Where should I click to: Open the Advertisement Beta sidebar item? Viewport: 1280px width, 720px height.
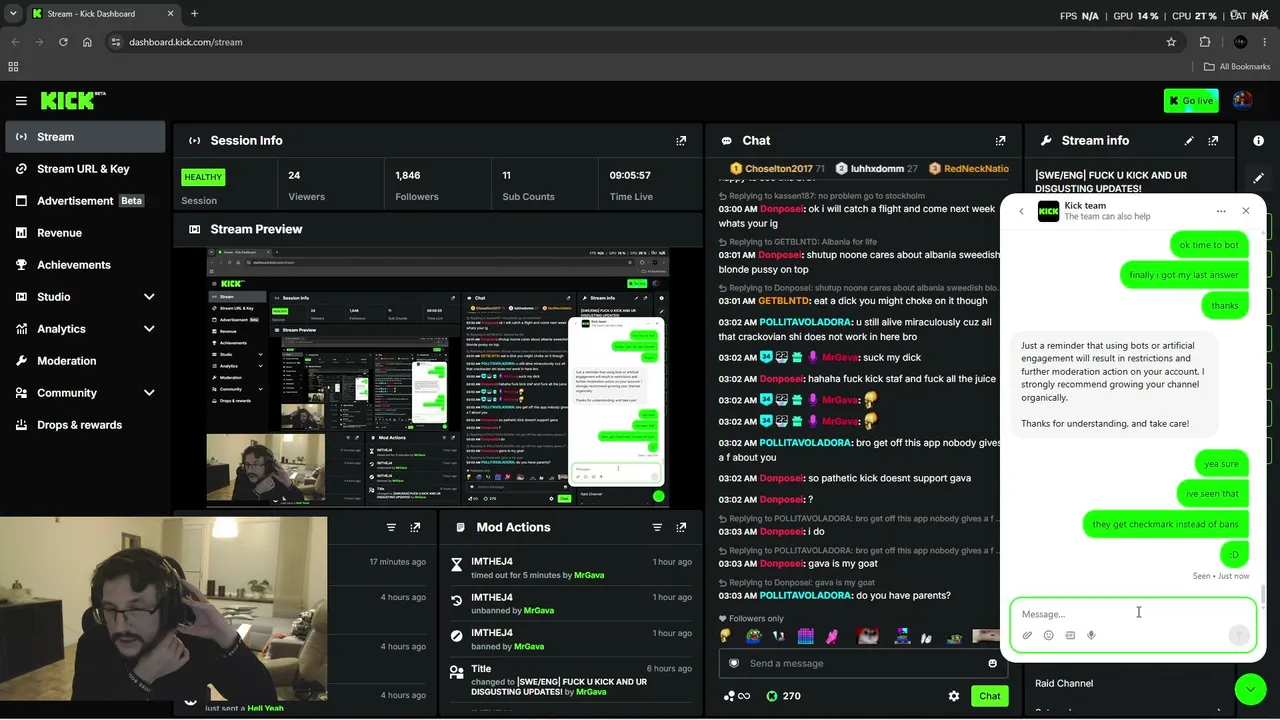click(x=85, y=201)
